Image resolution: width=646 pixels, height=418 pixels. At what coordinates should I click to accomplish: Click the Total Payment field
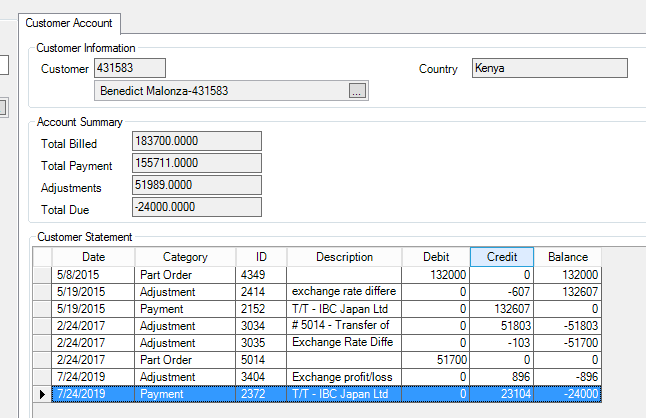(197, 163)
